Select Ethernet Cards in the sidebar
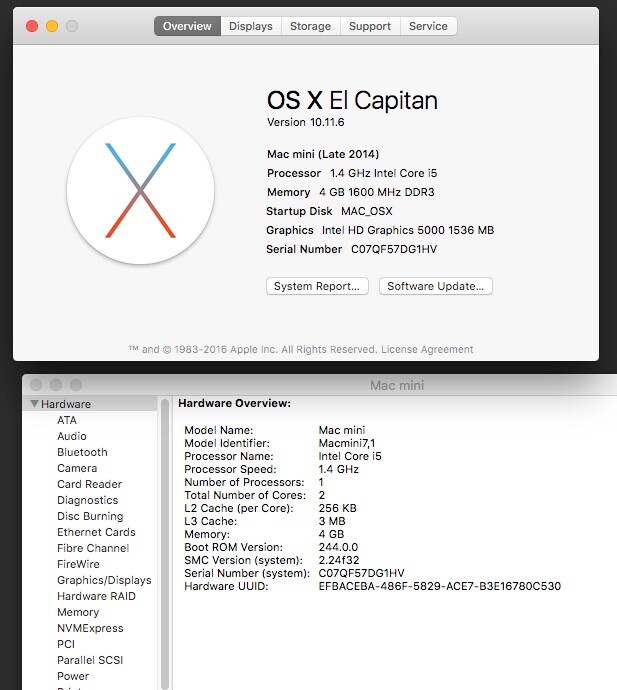 pyautogui.click(x=96, y=532)
